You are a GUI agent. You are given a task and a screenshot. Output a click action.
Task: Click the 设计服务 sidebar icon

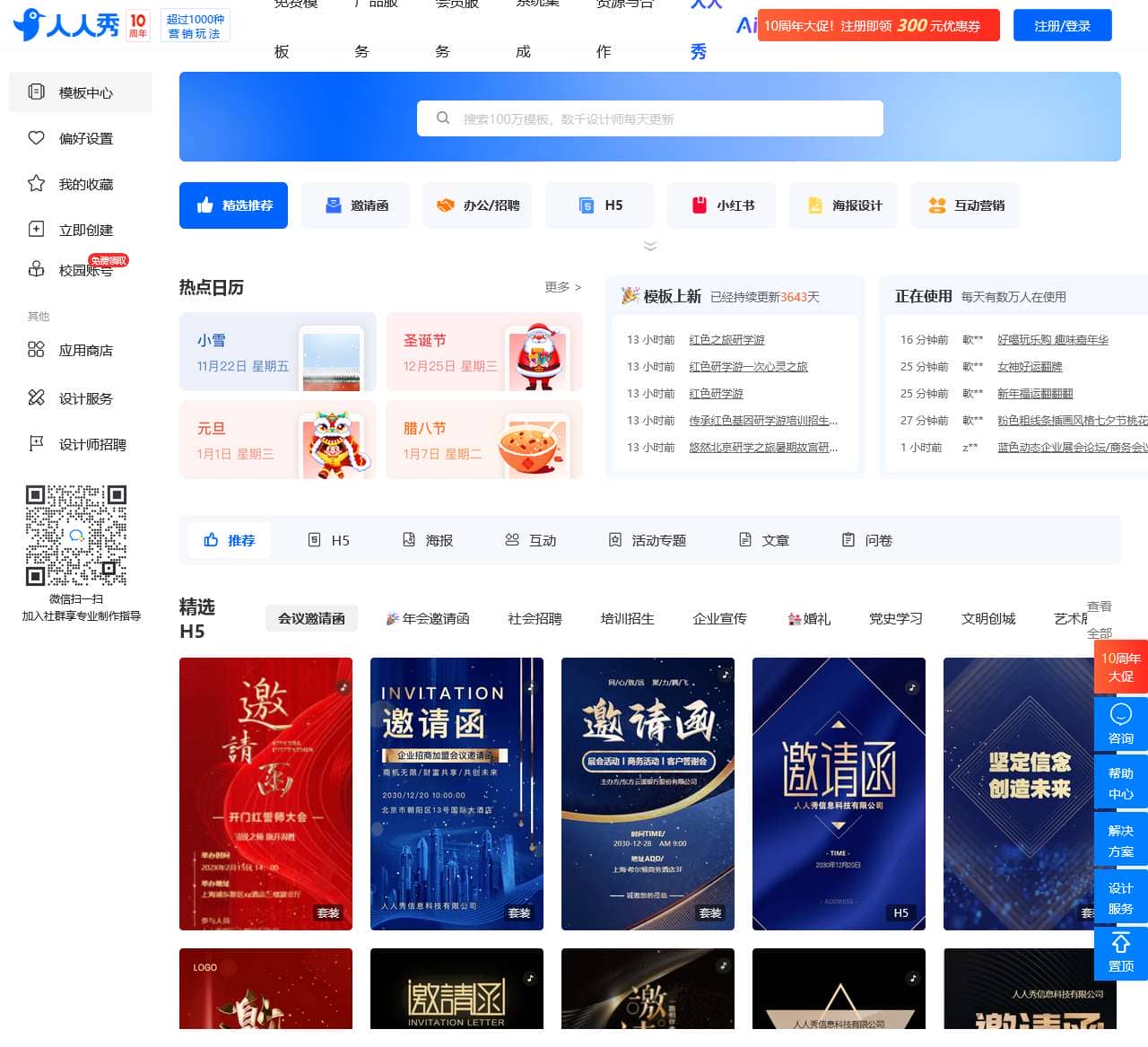36,397
